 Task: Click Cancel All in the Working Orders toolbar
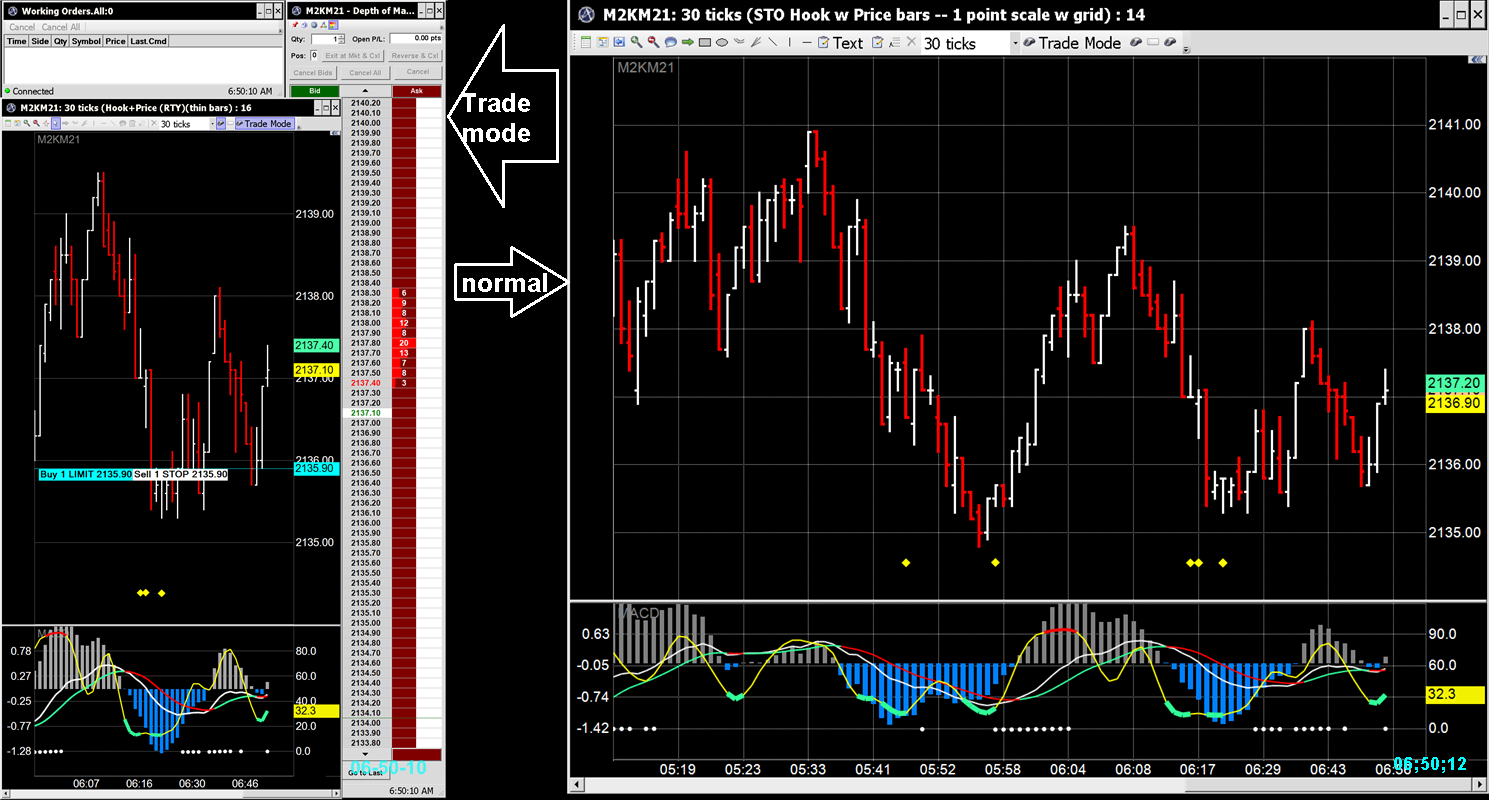pos(61,27)
